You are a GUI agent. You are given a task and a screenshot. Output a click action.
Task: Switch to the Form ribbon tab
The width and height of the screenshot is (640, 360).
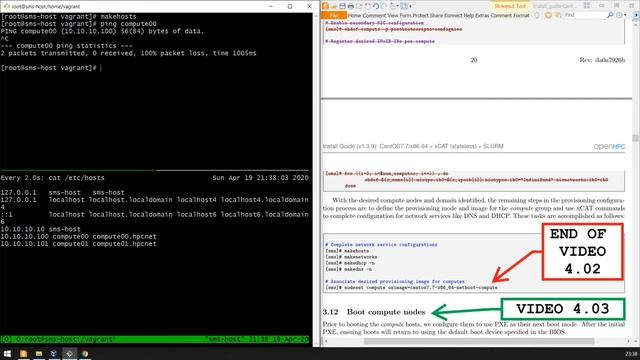[x=405, y=16]
